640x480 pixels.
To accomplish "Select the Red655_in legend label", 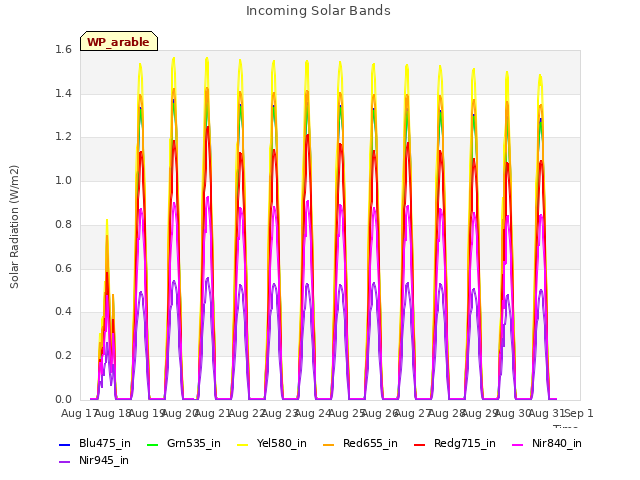I will (x=370, y=444).
